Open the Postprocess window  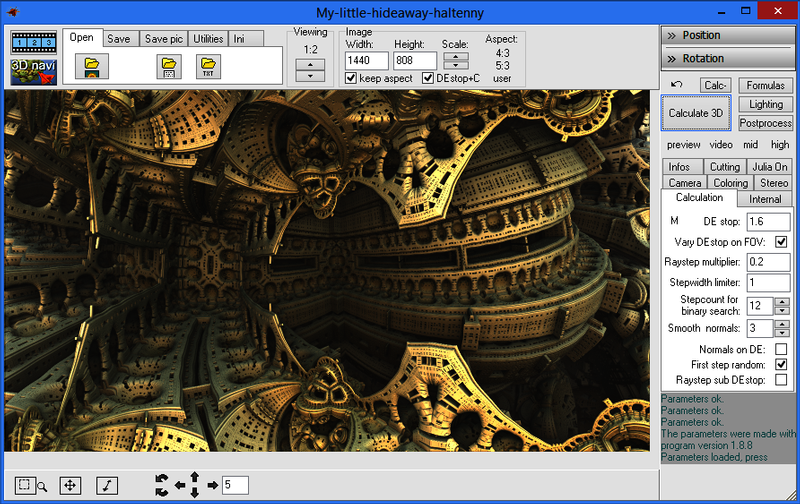[765, 123]
